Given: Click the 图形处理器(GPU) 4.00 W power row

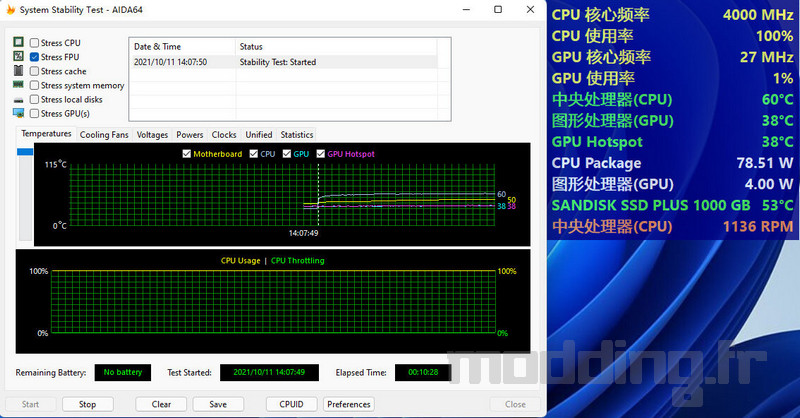Looking at the screenshot, I should [x=672, y=184].
